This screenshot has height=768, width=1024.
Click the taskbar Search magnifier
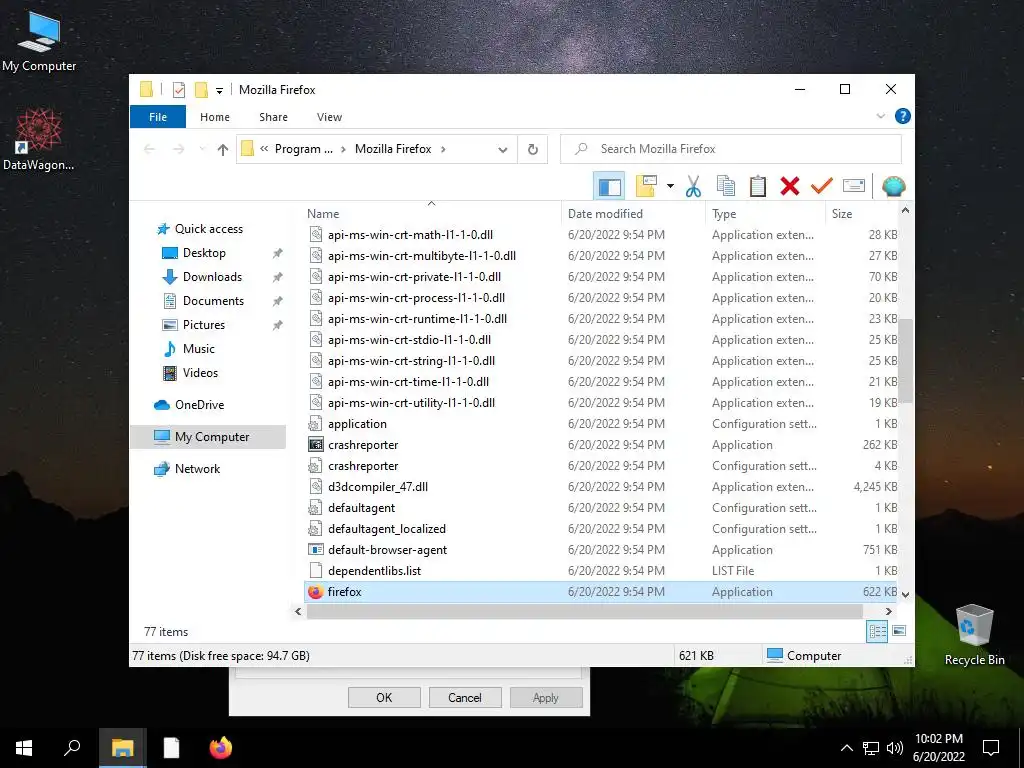(x=72, y=748)
